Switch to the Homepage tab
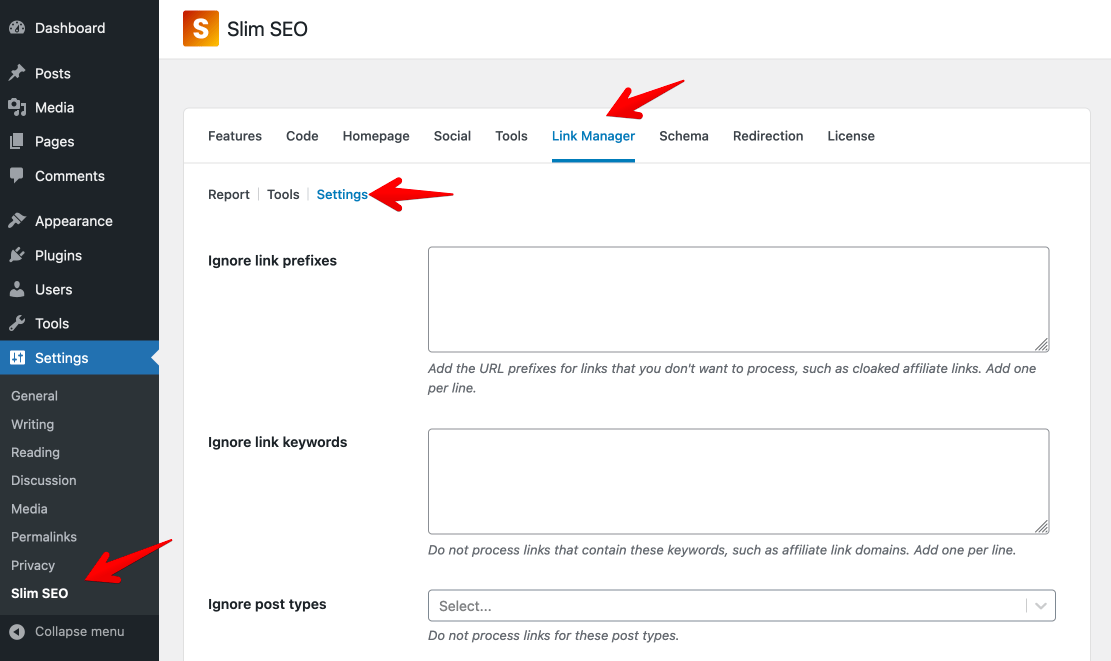This screenshot has width=1111, height=661. click(376, 136)
